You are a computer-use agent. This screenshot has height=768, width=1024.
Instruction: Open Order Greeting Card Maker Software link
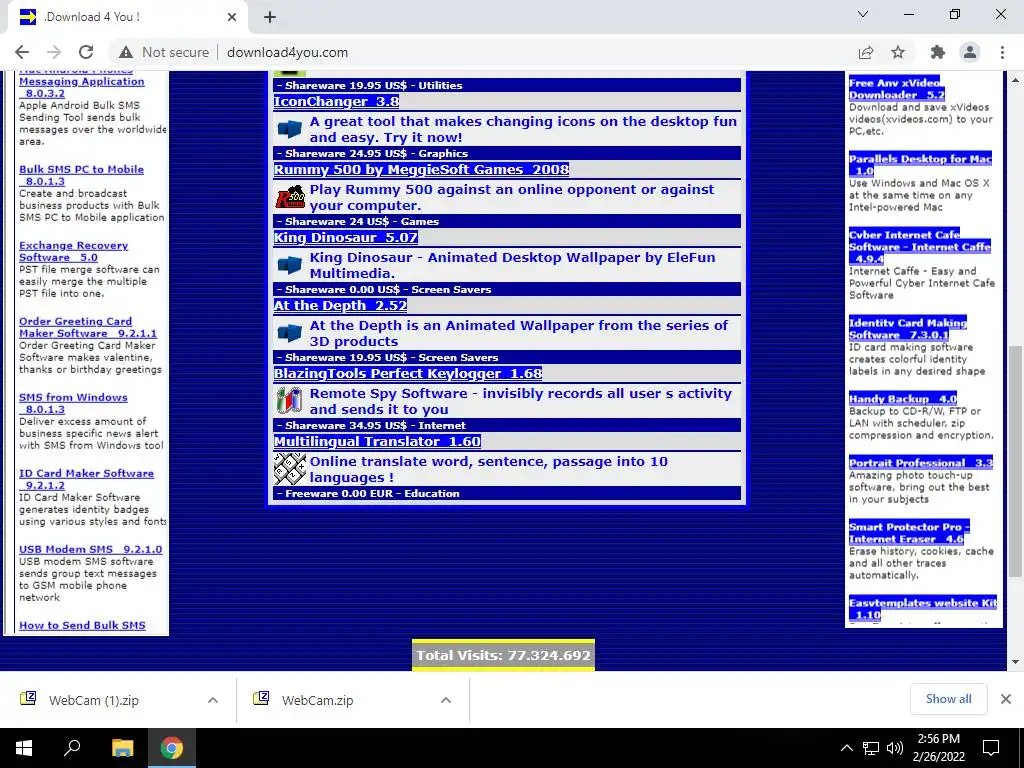click(88, 327)
